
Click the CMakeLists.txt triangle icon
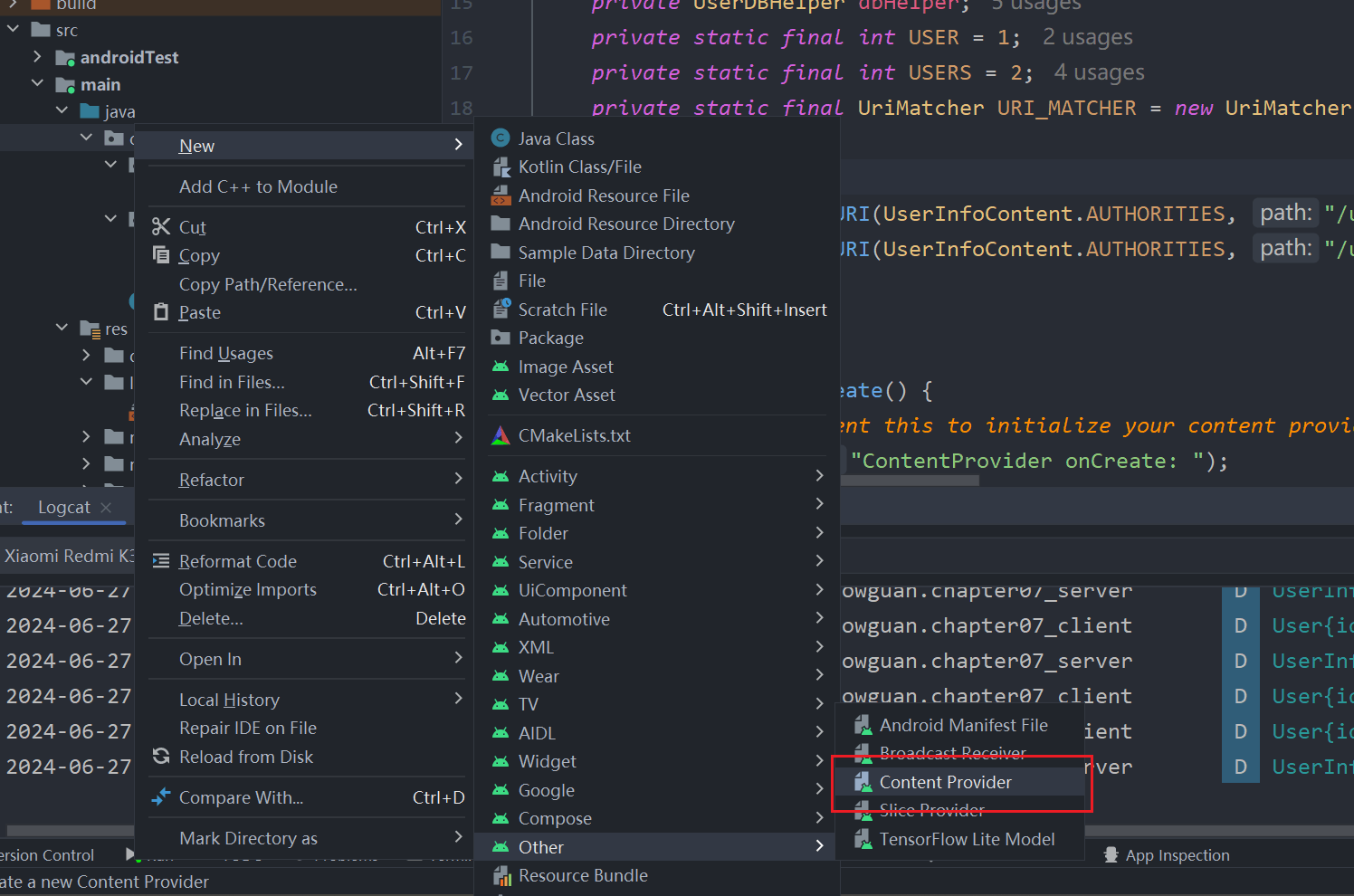tap(501, 435)
